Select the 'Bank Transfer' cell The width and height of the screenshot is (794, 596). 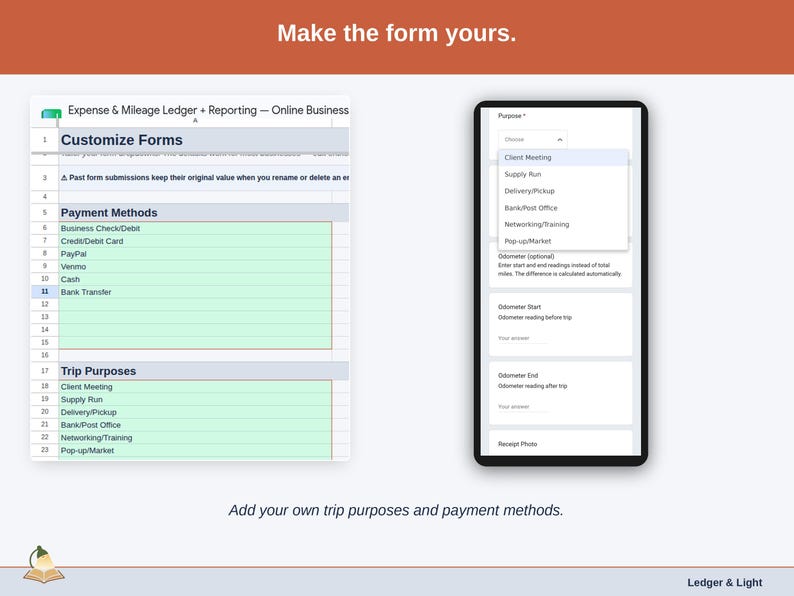click(x=195, y=292)
